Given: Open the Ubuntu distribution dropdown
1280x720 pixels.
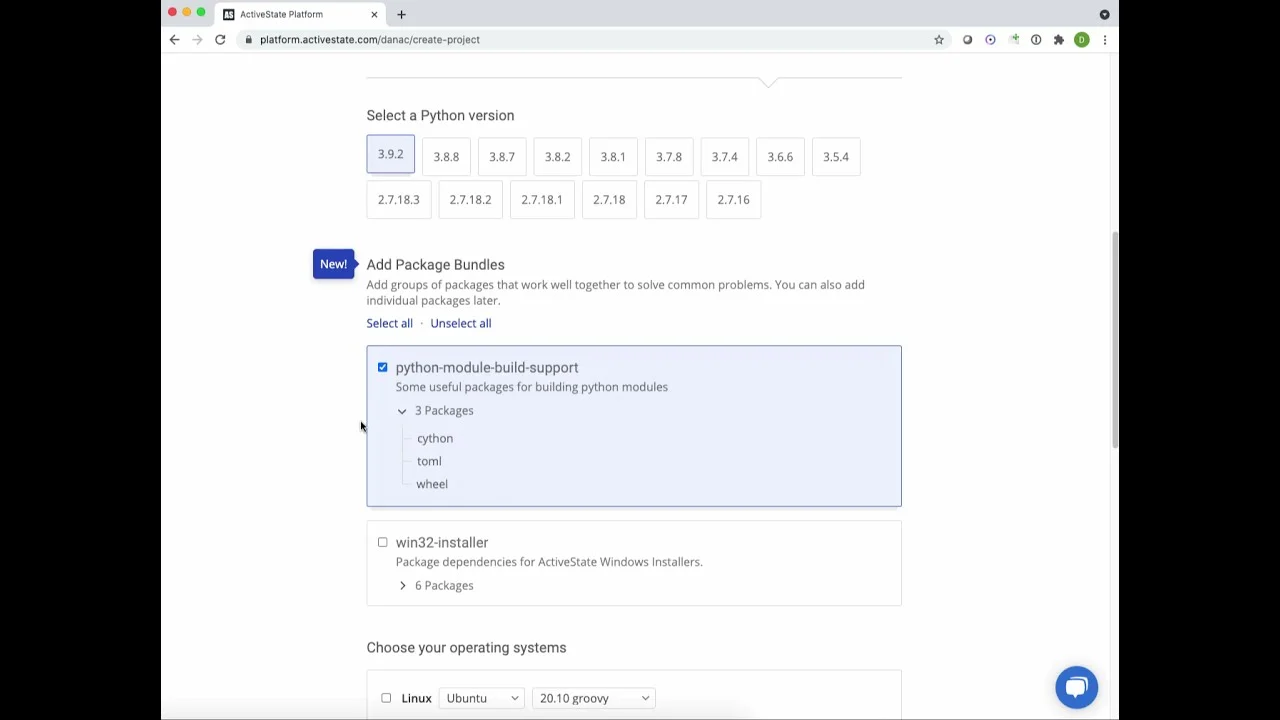Looking at the screenshot, I should pos(482,698).
